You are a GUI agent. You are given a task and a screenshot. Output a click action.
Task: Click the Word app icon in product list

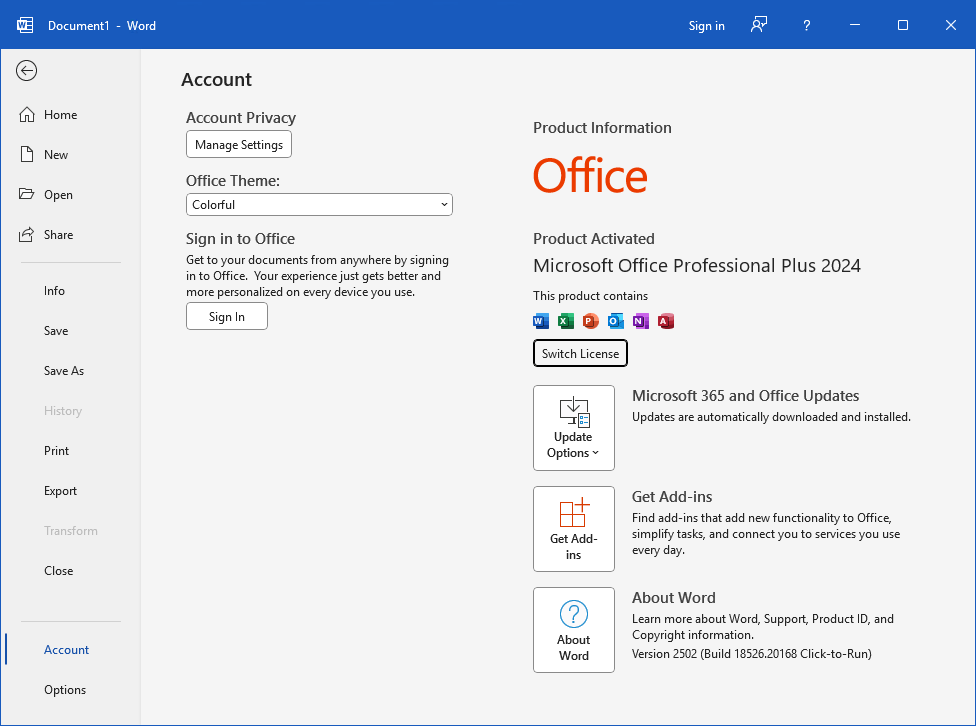click(x=542, y=321)
